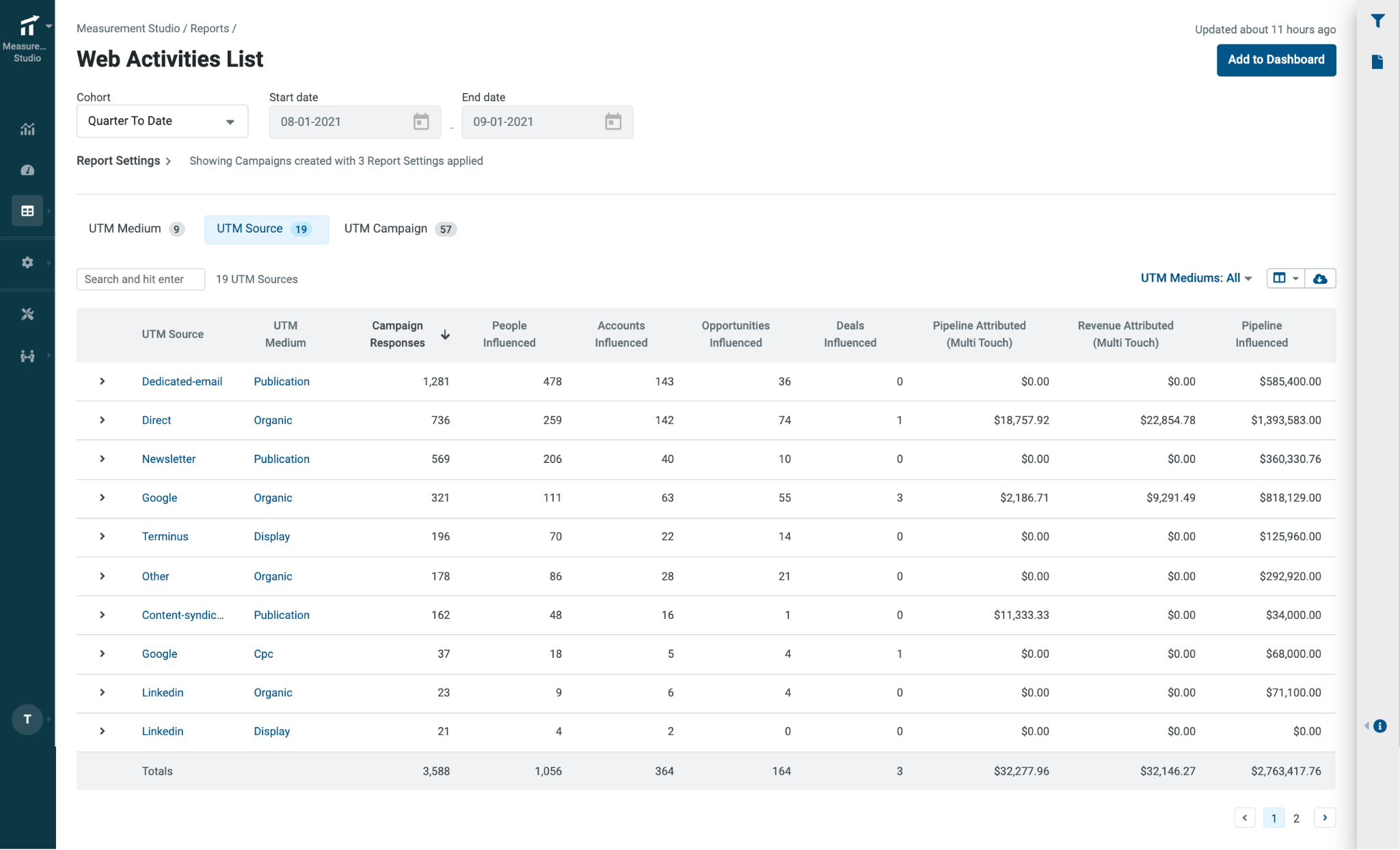1400x850 pixels.
Task: Open the document icon in right panel
Action: [x=1377, y=62]
